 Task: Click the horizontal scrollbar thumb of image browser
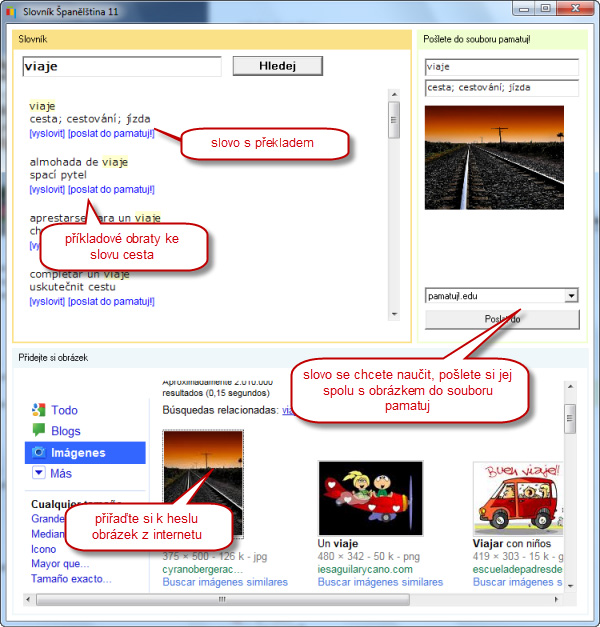point(223,599)
